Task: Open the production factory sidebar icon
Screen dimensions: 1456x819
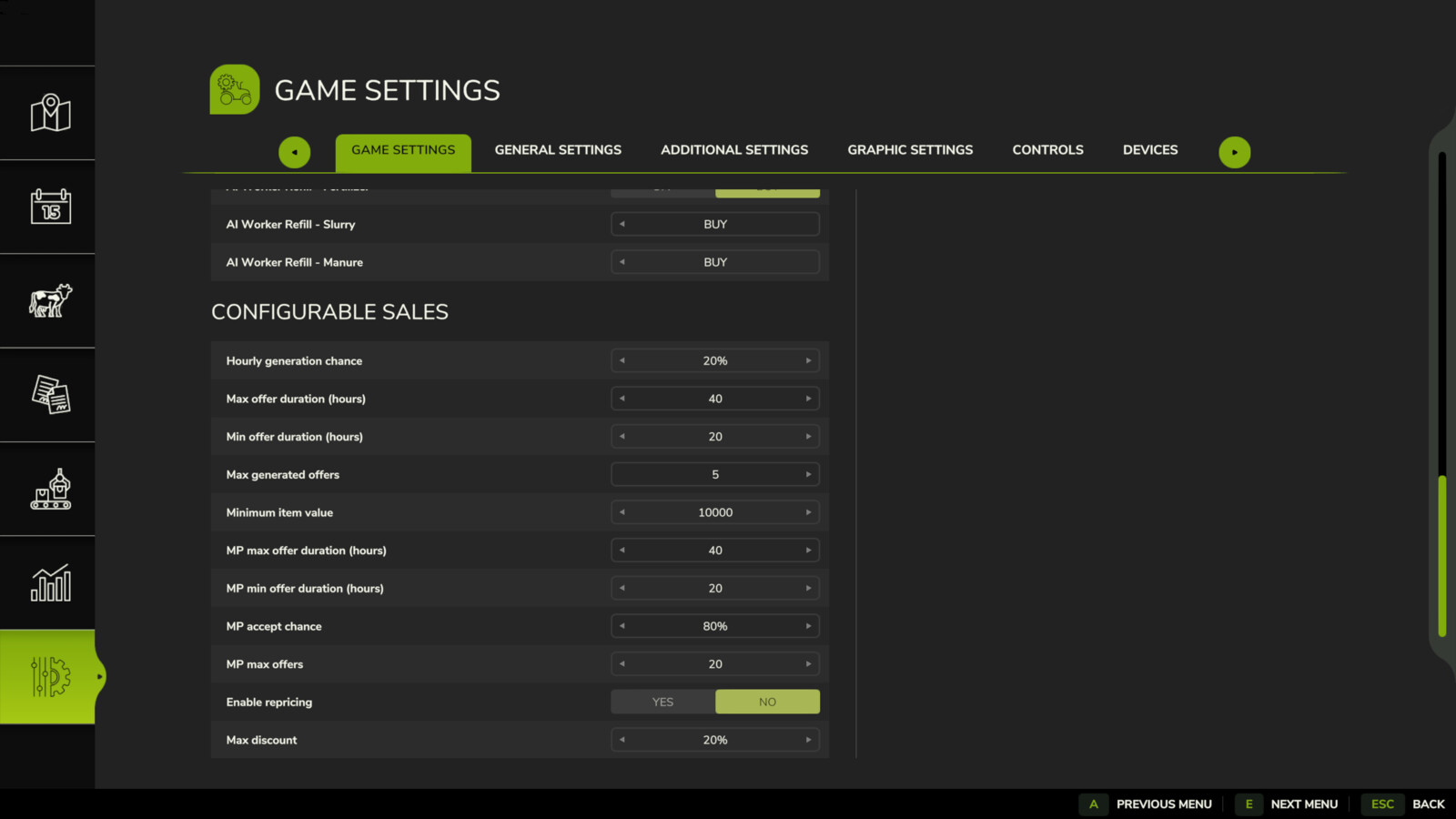Action: coord(50,490)
